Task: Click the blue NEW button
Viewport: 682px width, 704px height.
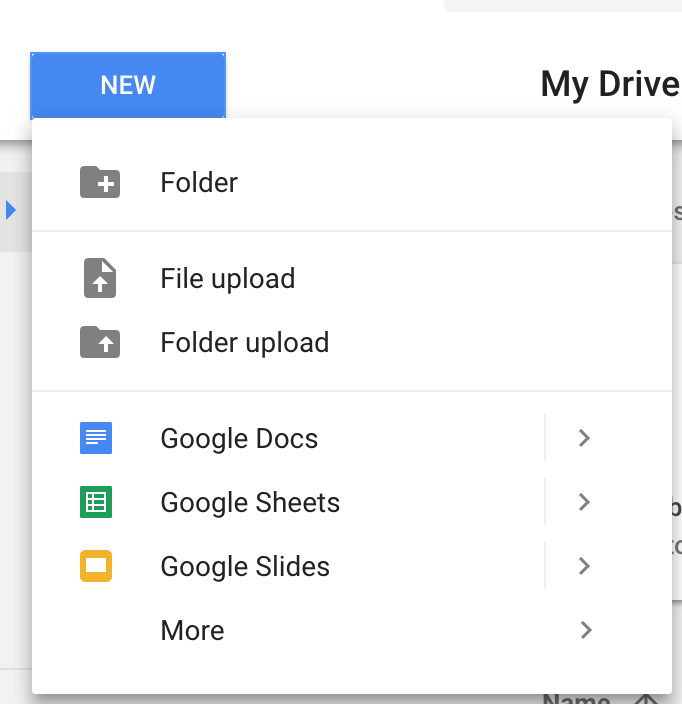Action: (128, 85)
